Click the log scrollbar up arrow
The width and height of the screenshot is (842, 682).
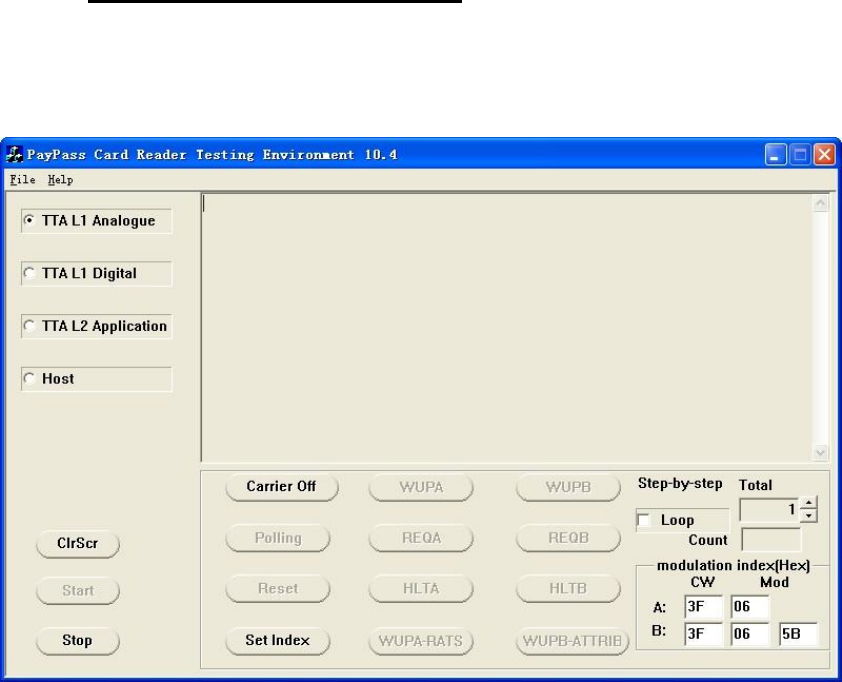(x=821, y=203)
